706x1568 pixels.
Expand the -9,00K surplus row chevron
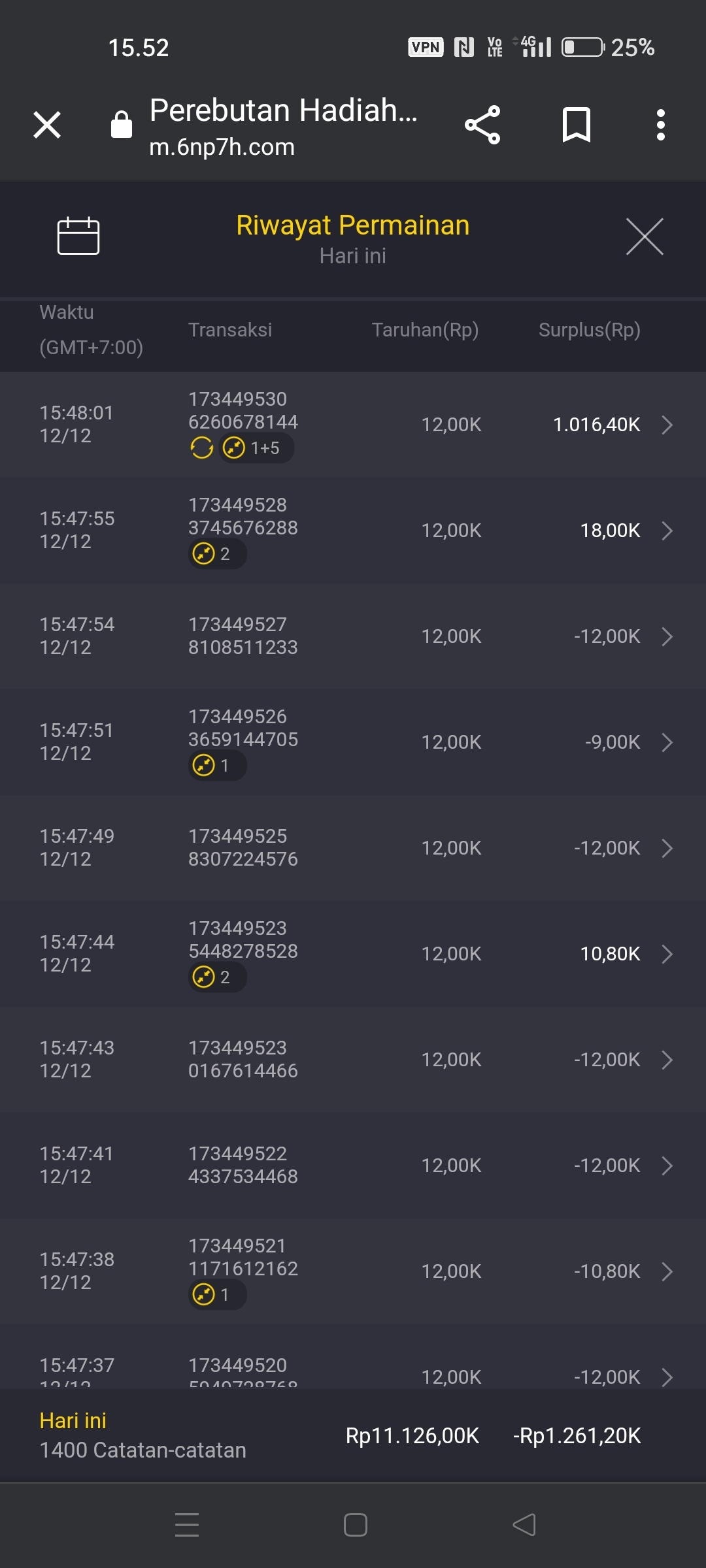pyautogui.click(x=667, y=742)
